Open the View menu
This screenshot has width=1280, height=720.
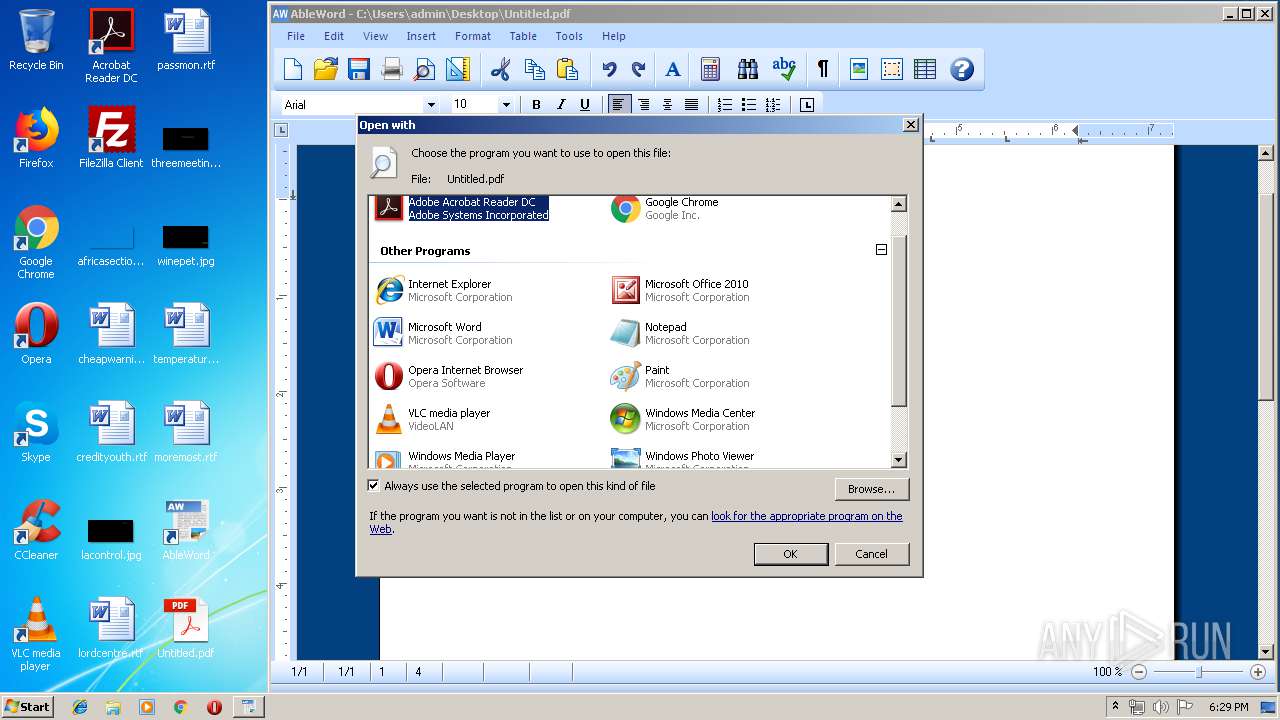[376, 36]
